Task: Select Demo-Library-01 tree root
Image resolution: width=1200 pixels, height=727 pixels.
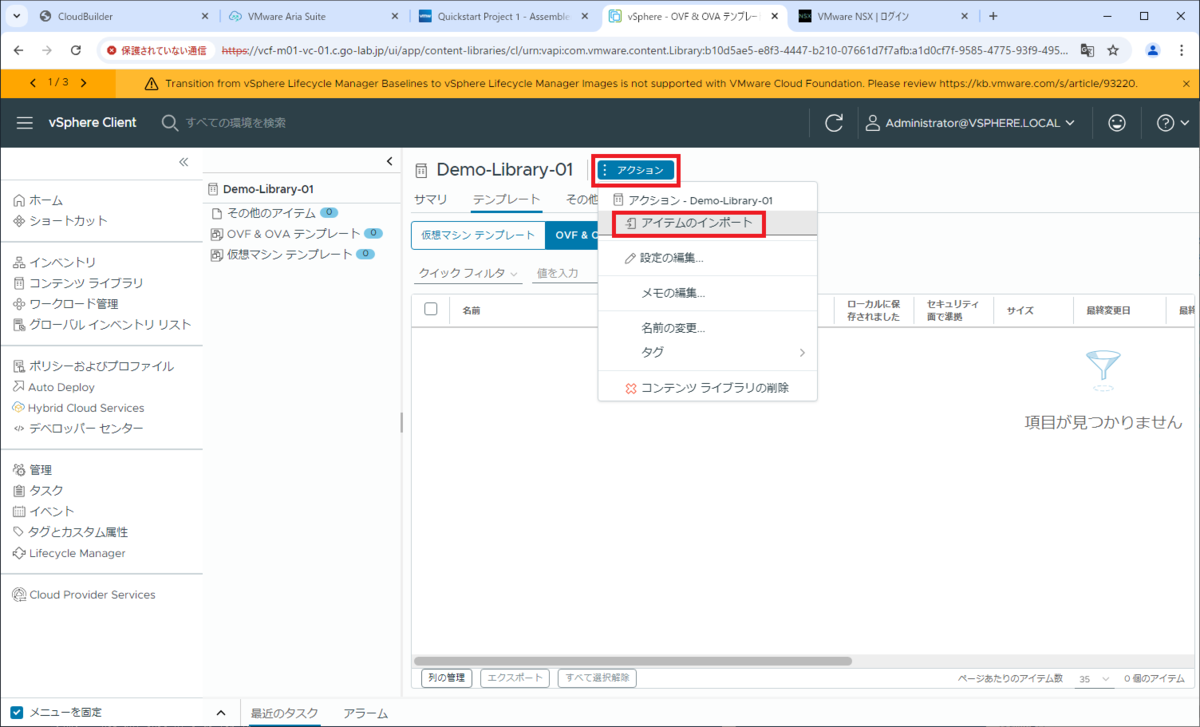Action: 261,189
